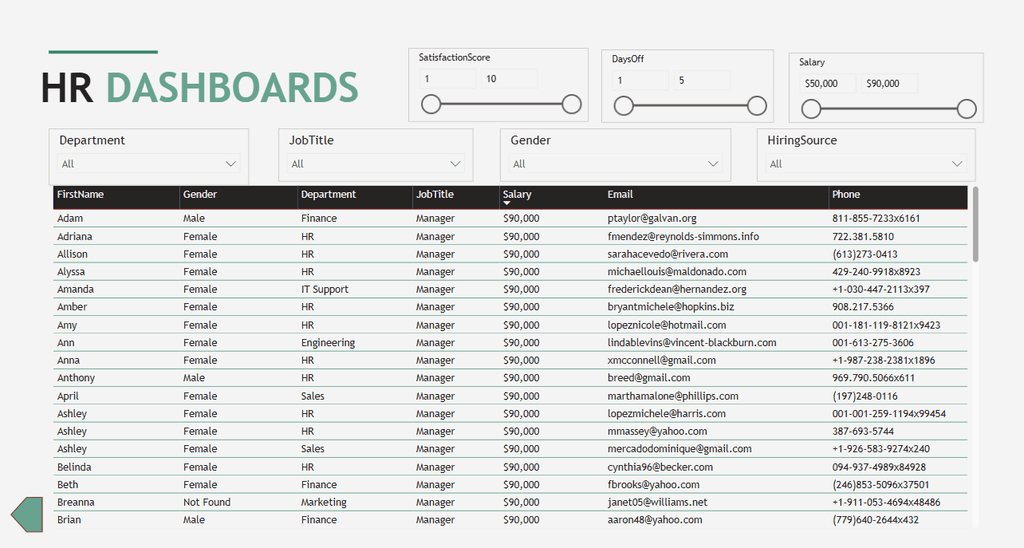
Task: Click DaysOff maximum value field
Action: 702,80
